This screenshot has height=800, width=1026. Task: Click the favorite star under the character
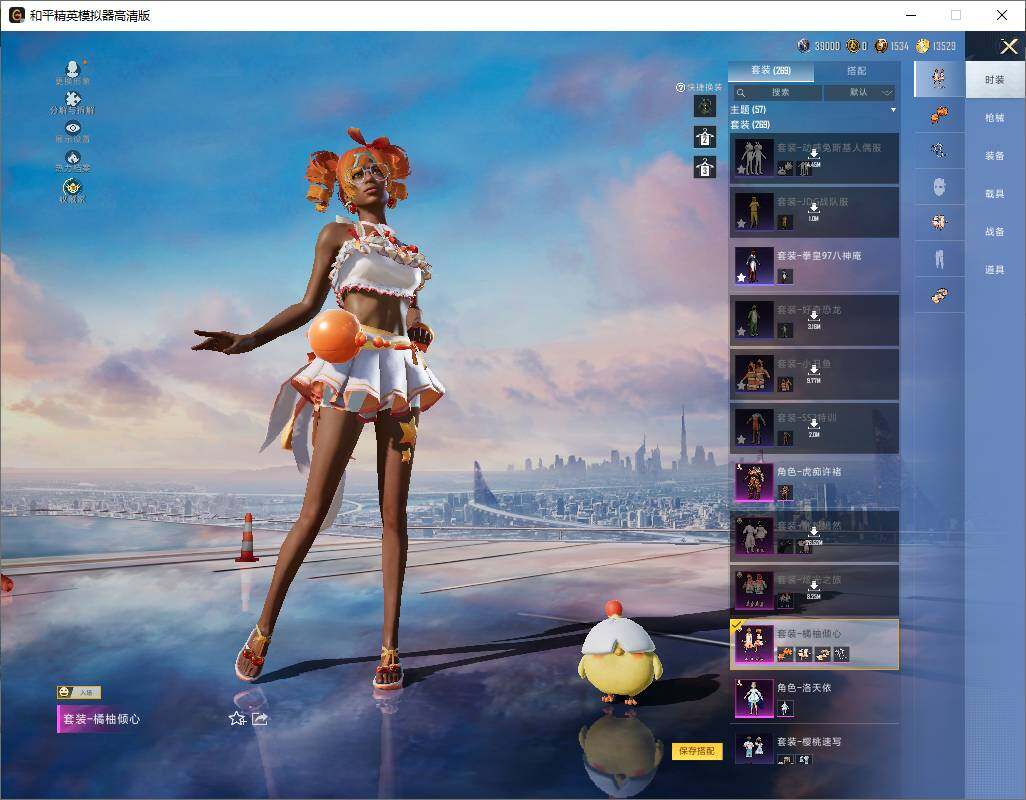(237, 719)
